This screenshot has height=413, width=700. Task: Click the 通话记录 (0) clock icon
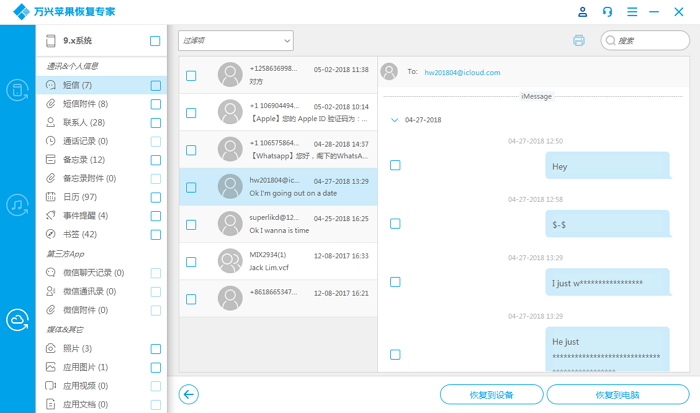pyautogui.click(x=51, y=141)
